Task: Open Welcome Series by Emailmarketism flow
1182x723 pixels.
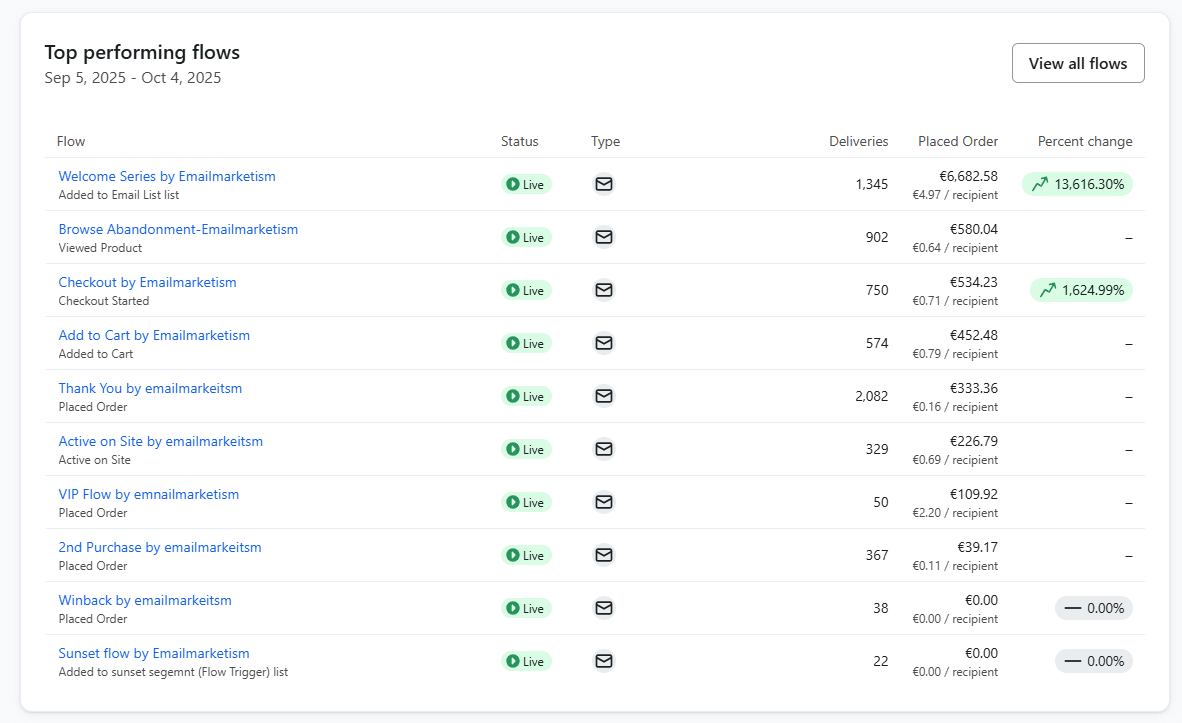Action: [x=167, y=176]
